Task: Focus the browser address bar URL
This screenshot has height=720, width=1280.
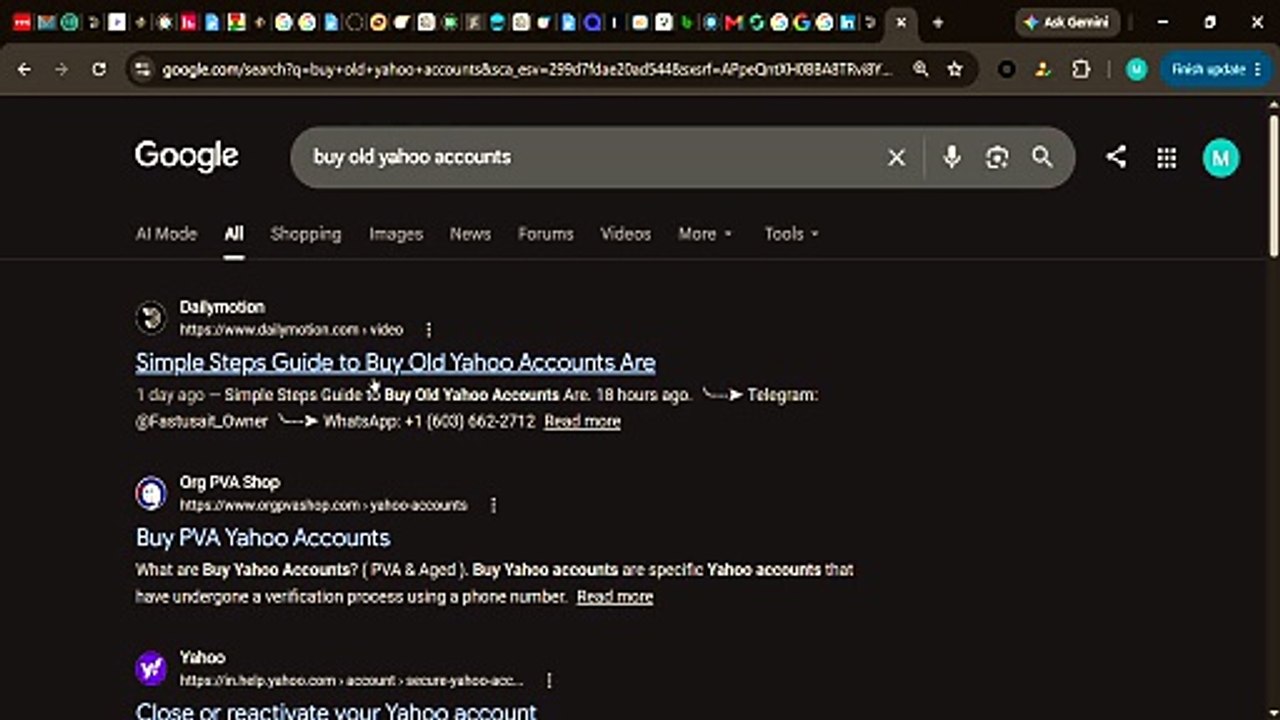Action: click(x=528, y=69)
